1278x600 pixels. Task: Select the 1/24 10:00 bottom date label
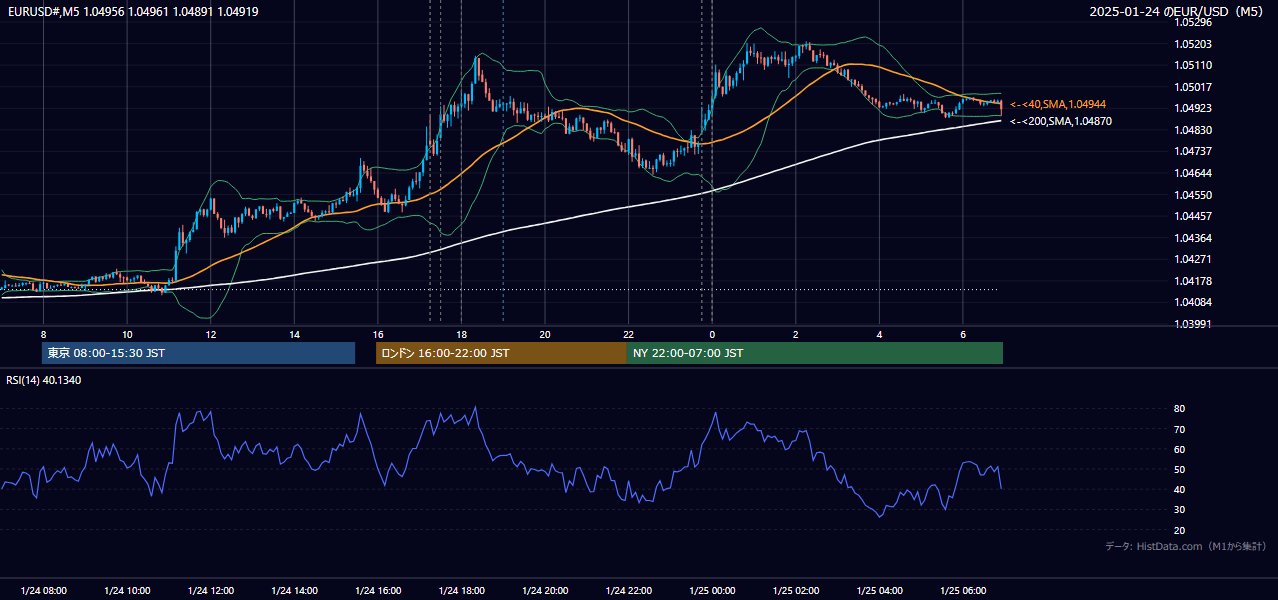pos(127,591)
